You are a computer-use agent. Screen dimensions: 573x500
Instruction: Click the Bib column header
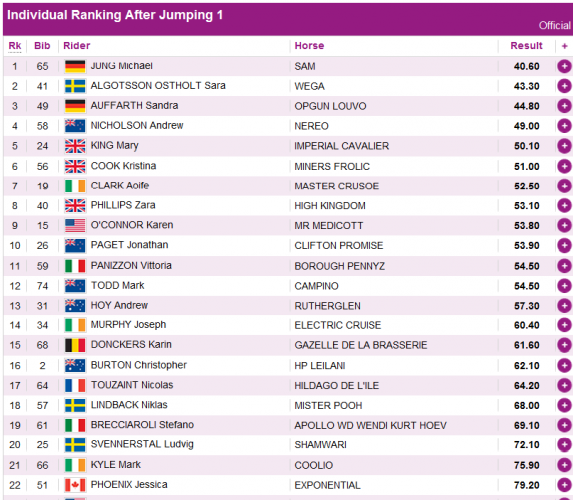pos(42,46)
